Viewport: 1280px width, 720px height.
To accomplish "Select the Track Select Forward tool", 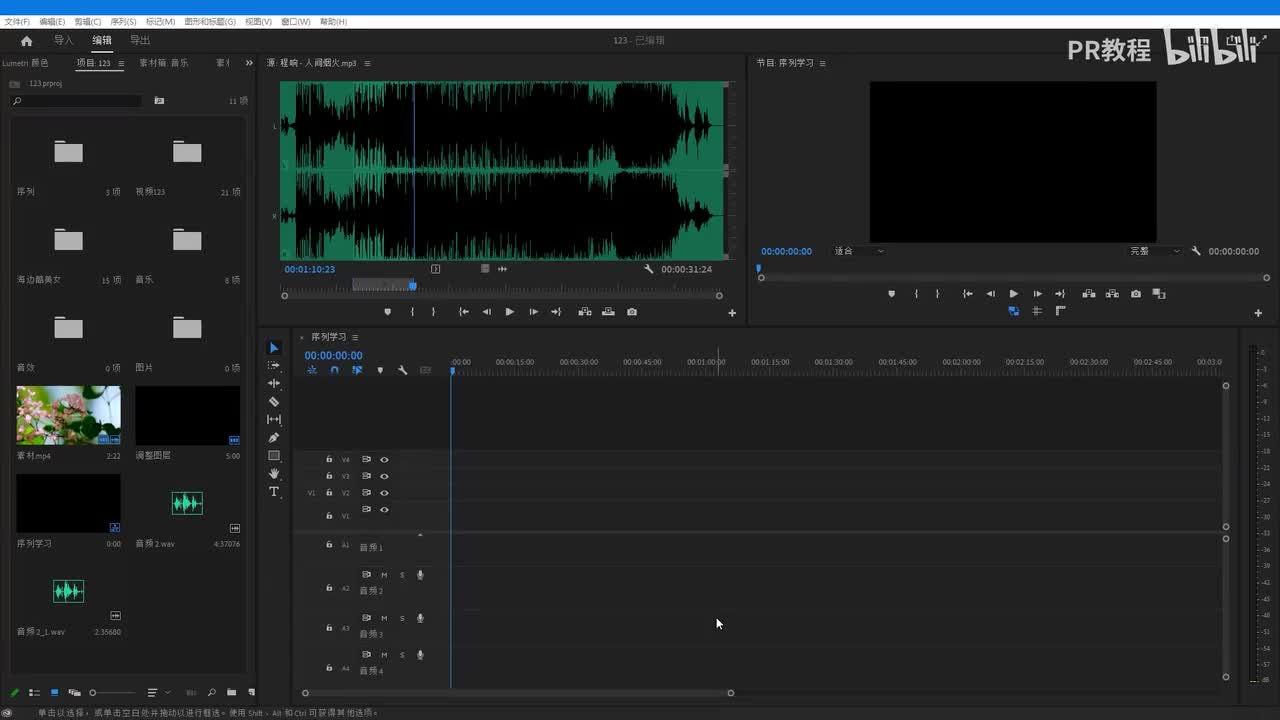I will point(274,366).
